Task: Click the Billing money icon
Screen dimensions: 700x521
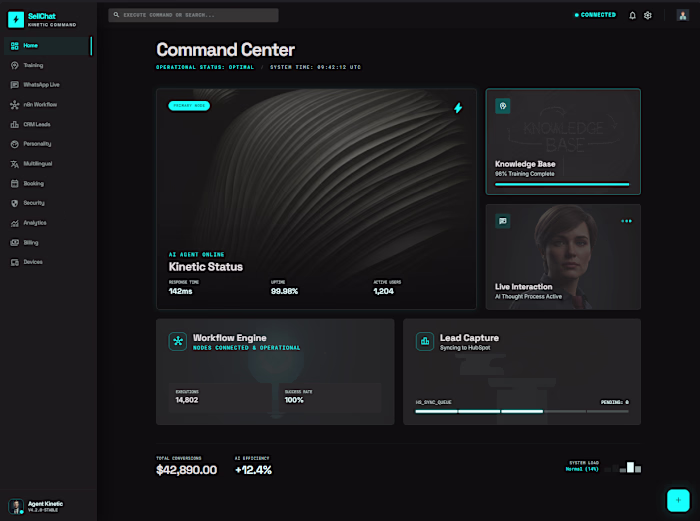Action: coord(15,242)
